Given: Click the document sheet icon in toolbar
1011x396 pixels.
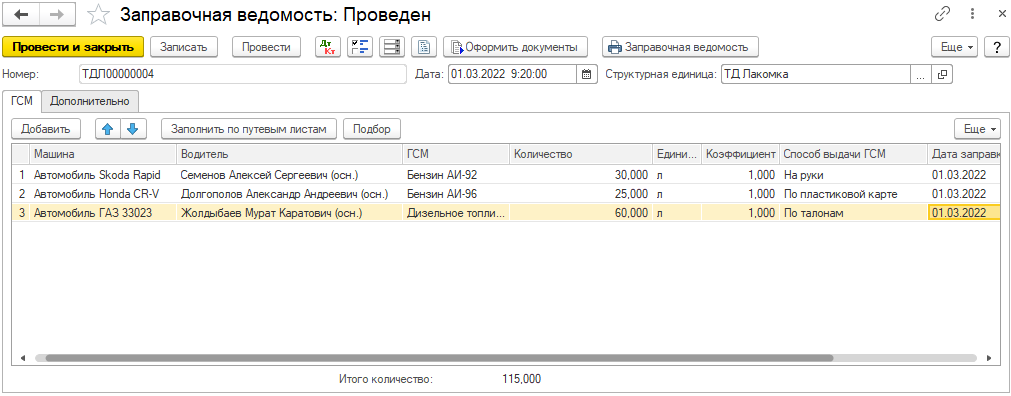Looking at the screenshot, I should pos(424,47).
